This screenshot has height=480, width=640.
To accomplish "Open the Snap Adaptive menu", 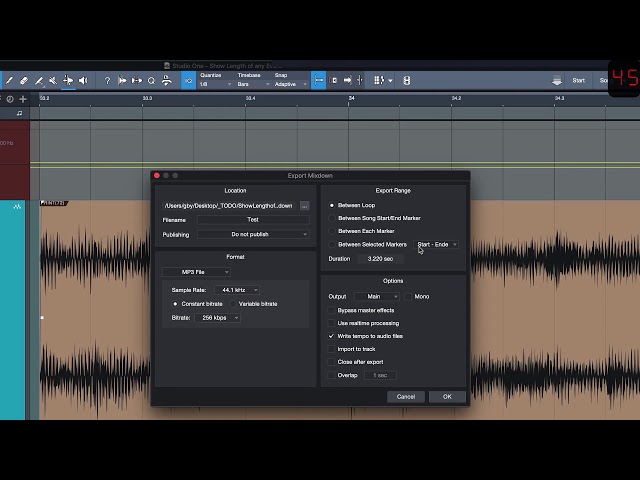I will [290, 84].
